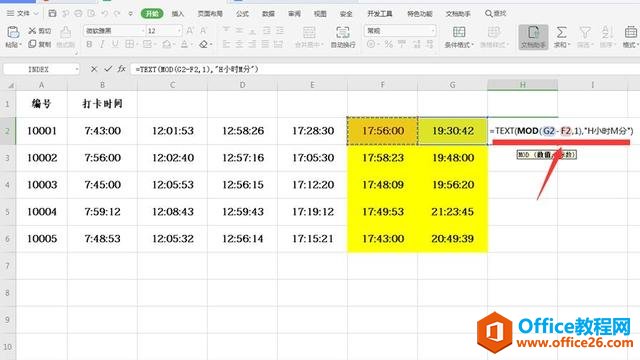Open the 文件 File menu
Image resolution: width=640 pixels, height=360 pixels.
click(22, 13)
